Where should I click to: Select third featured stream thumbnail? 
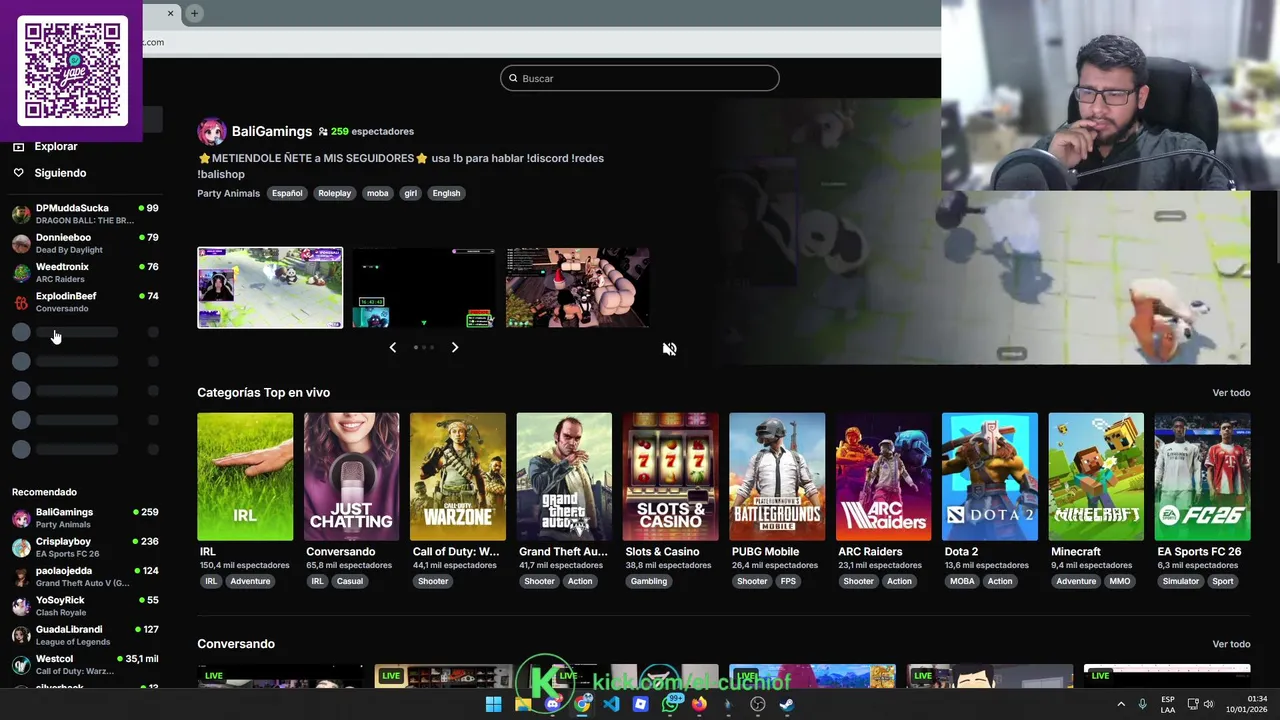coord(578,288)
